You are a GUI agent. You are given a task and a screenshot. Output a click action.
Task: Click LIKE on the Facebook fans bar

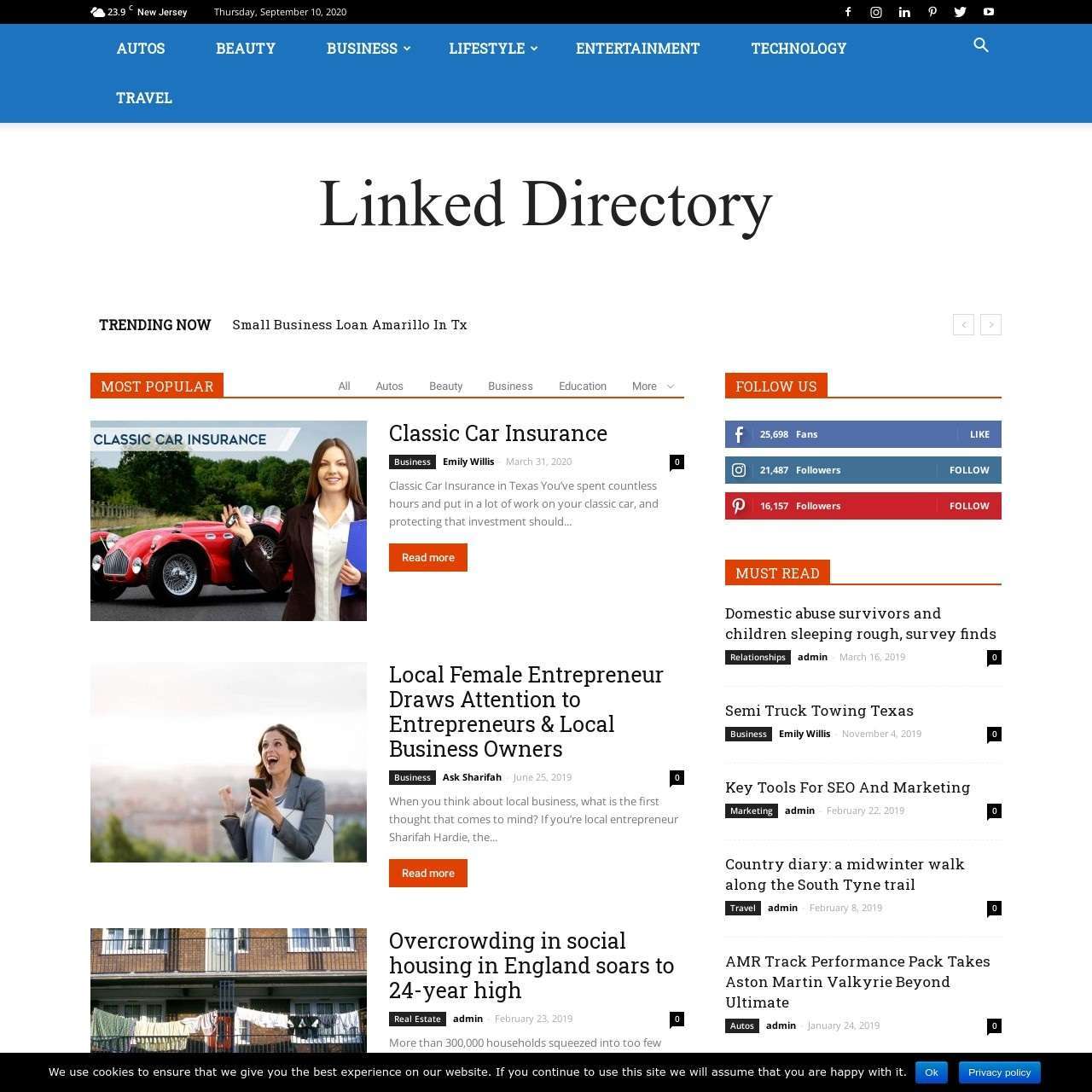[x=979, y=434]
